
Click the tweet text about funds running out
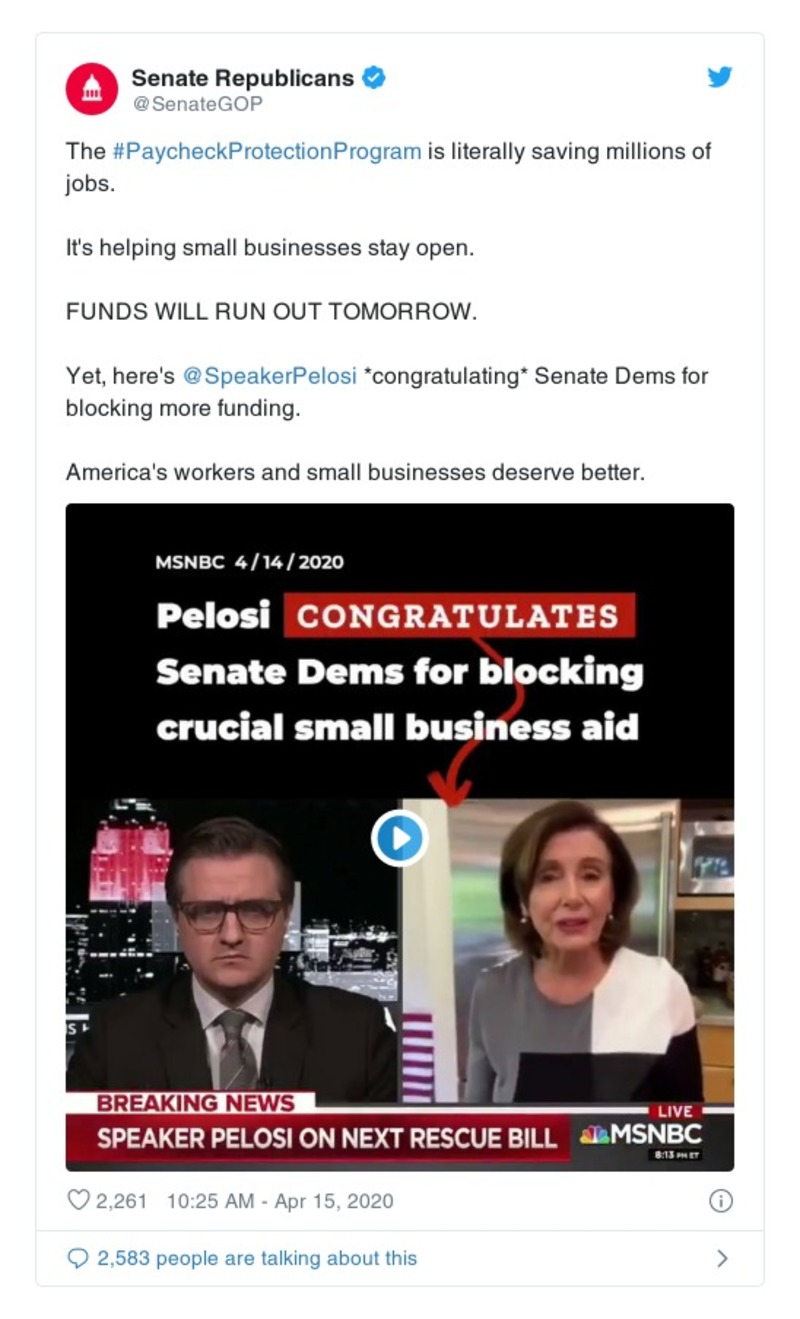(x=272, y=311)
